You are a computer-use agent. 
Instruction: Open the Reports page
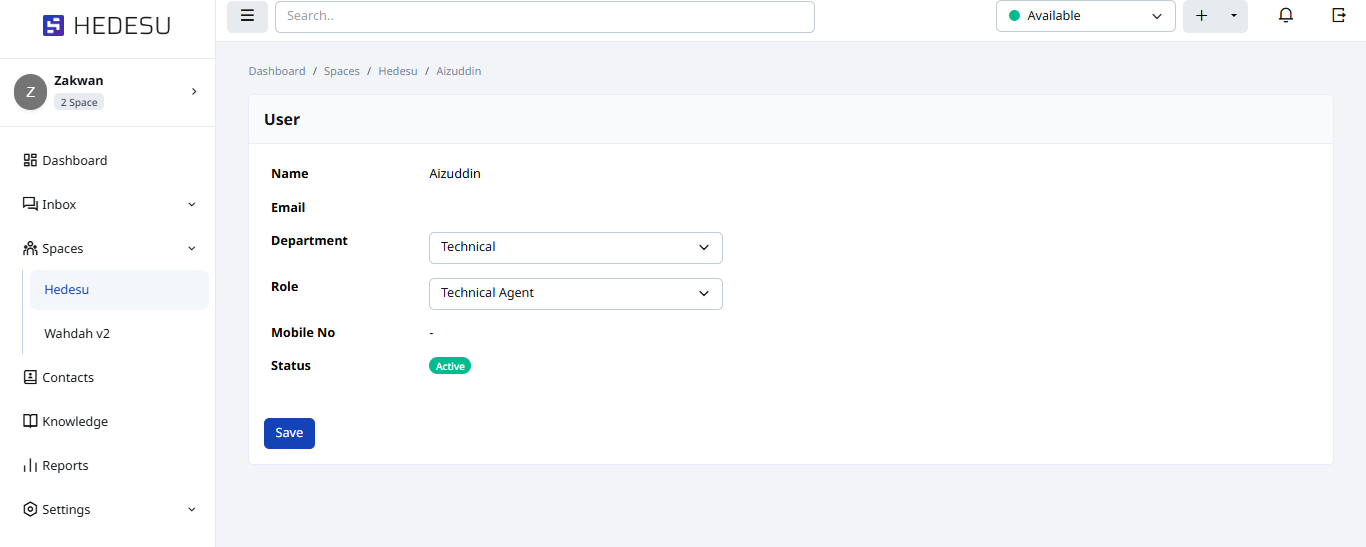point(65,465)
